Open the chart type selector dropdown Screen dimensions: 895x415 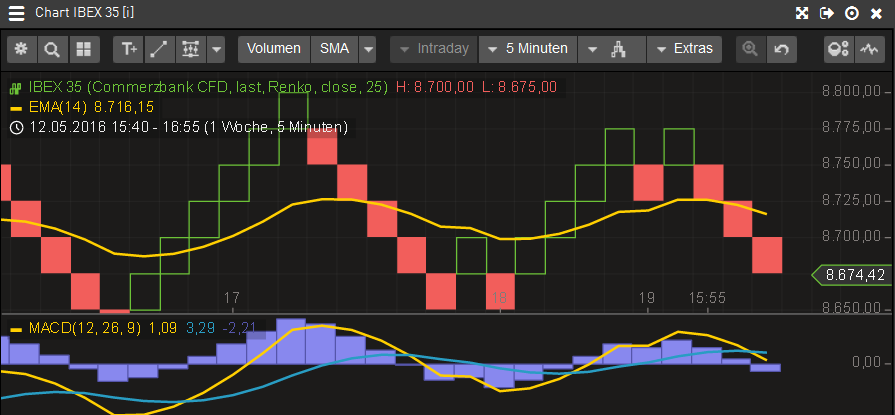[612, 48]
